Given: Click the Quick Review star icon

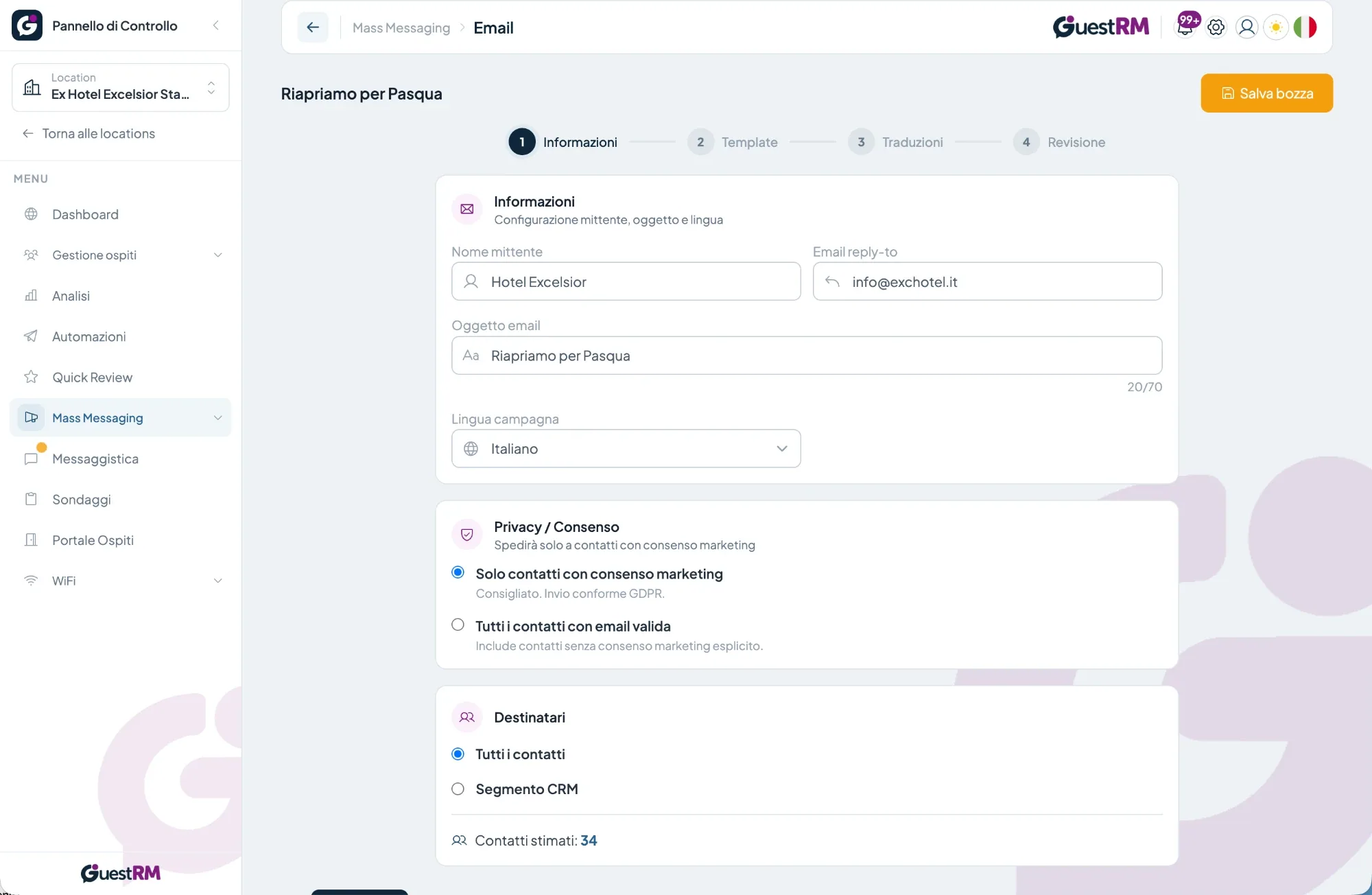Looking at the screenshot, I should click(31, 377).
